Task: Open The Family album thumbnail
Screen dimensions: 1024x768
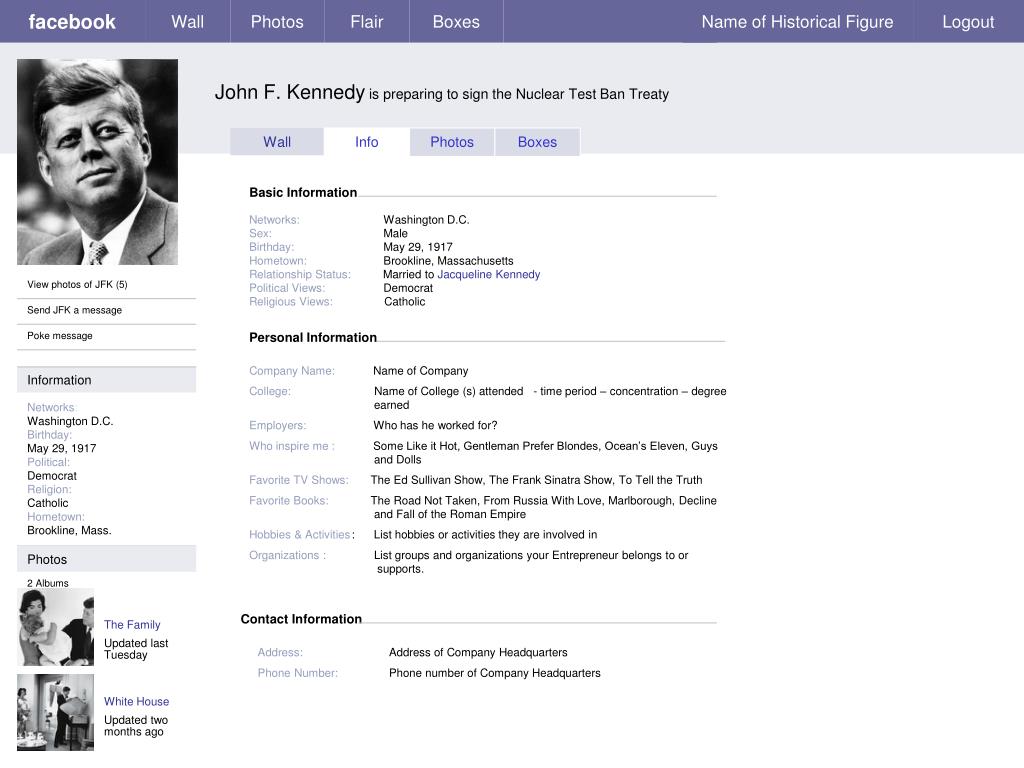Action: [x=56, y=627]
